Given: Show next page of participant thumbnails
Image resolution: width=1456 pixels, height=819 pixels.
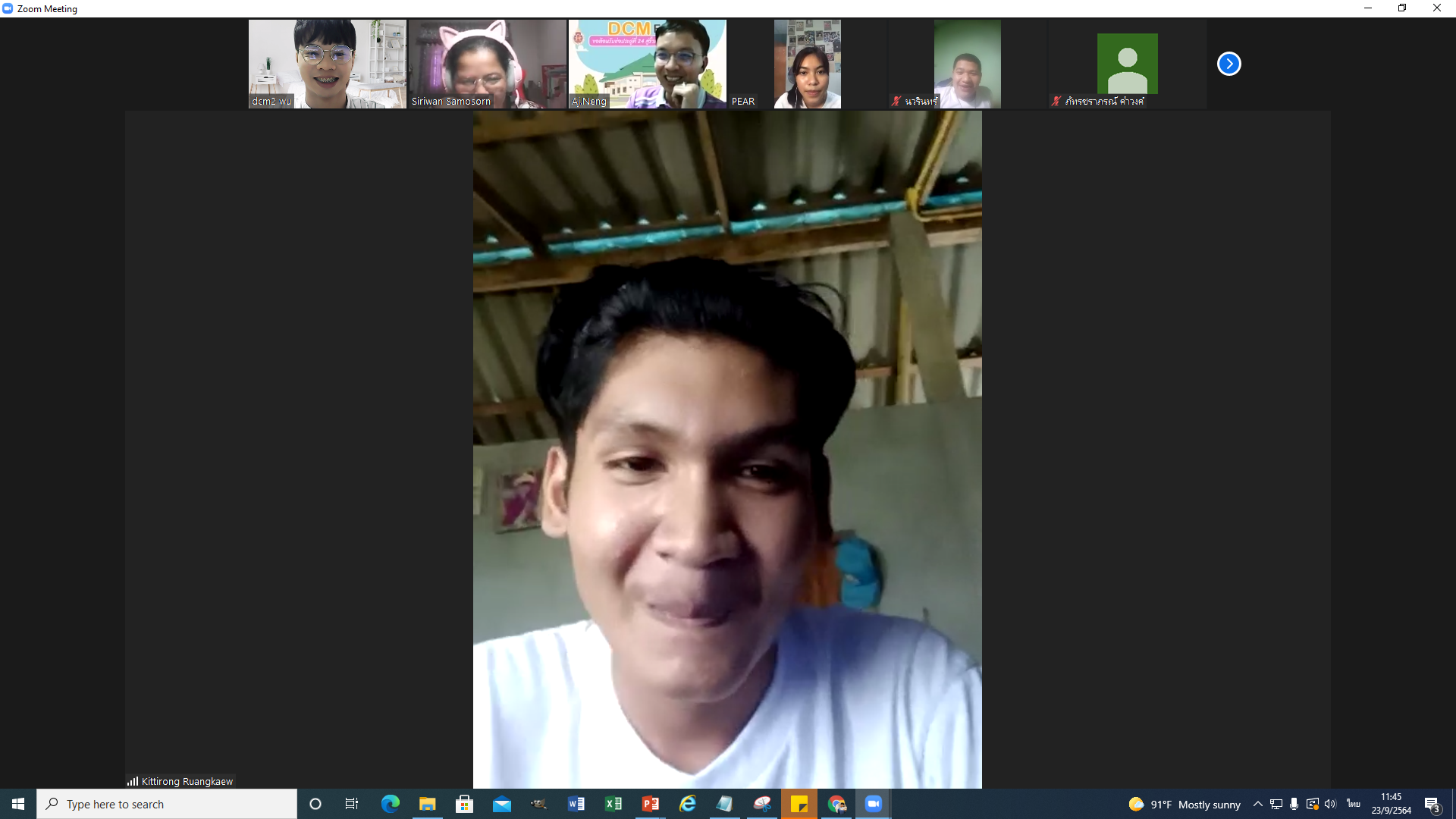Looking at the screenshot, I should click(1228, 64).
